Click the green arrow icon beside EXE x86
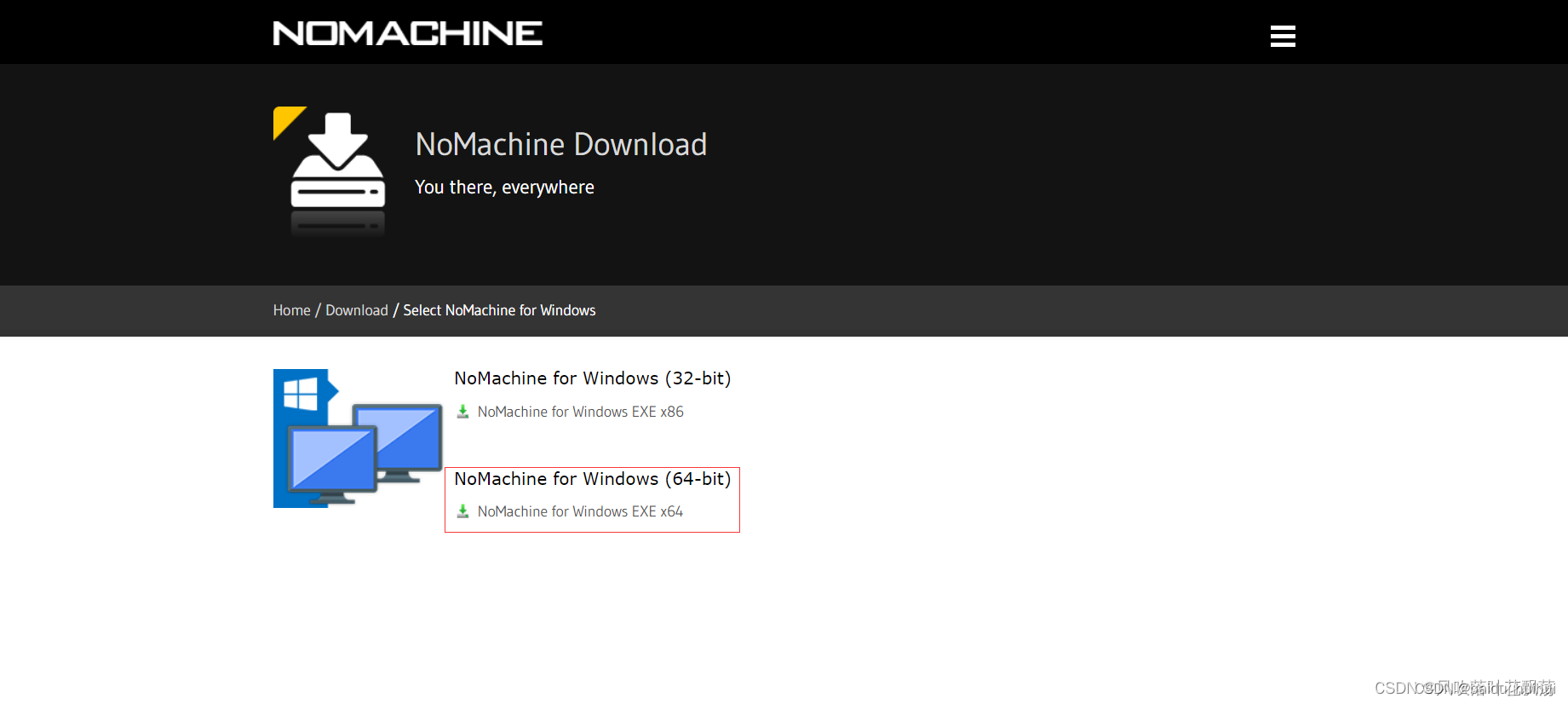1568x704 pixels. [463, 412]
